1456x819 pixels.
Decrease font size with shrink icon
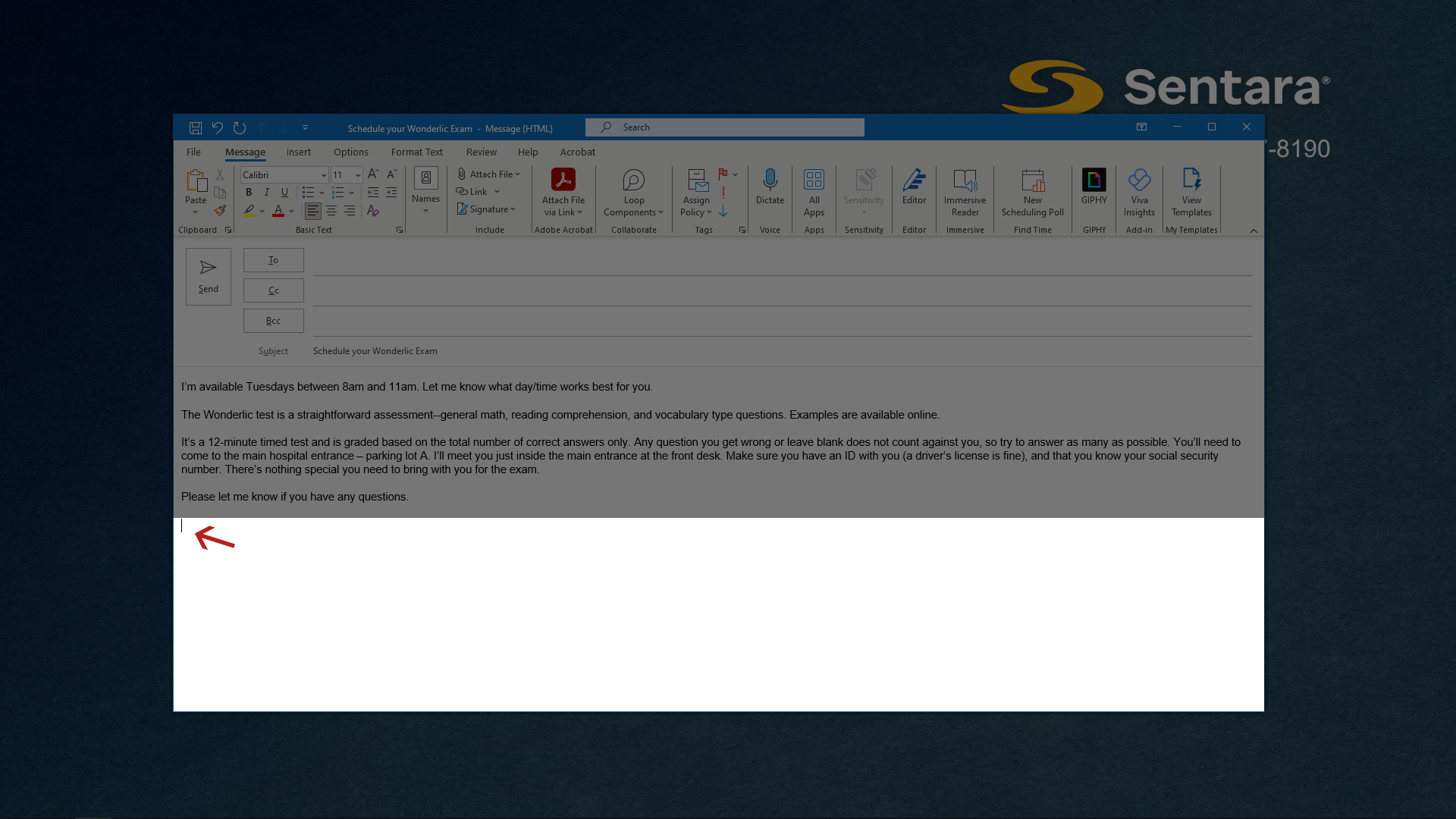391,174
